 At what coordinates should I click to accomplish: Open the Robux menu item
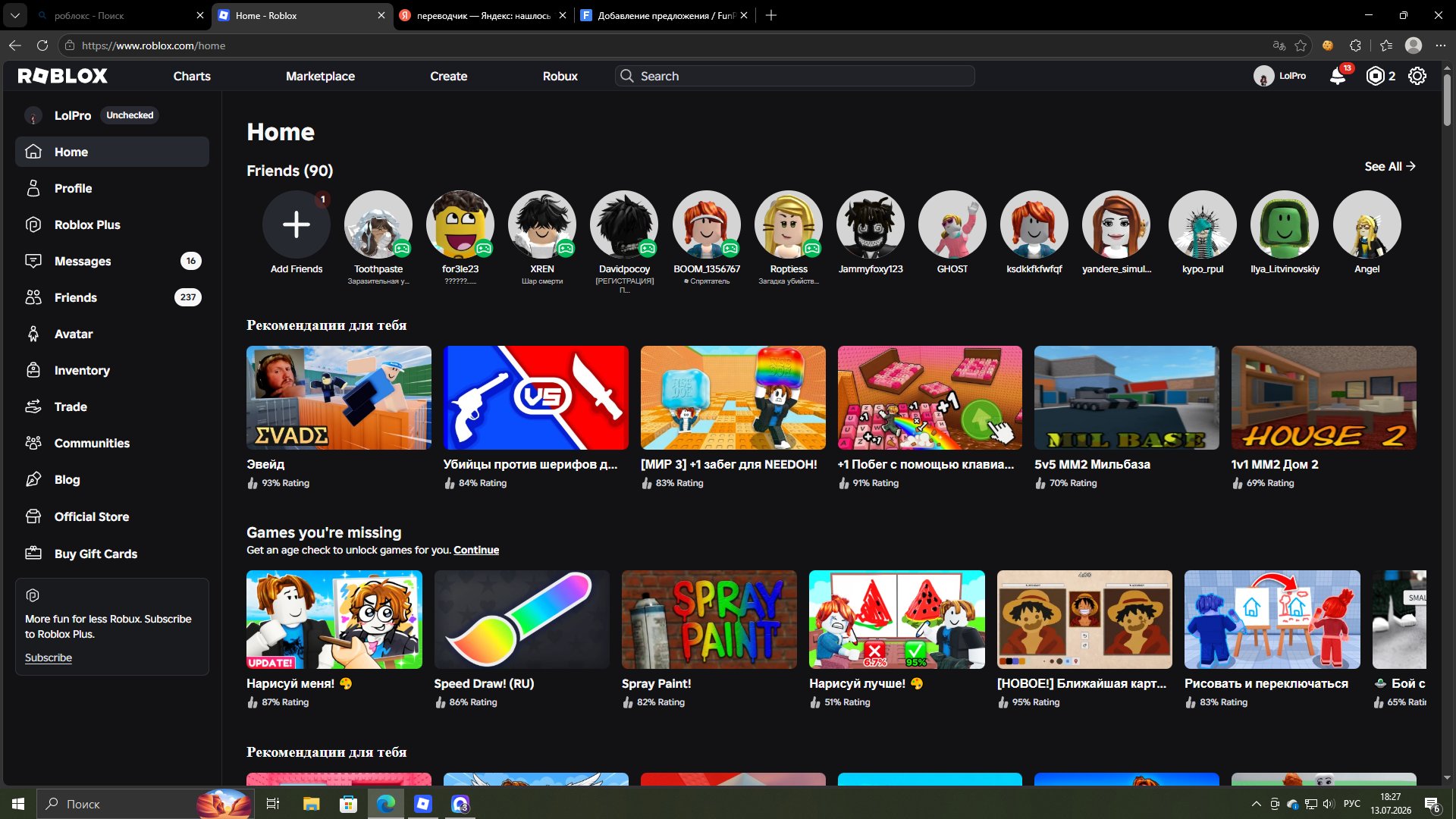click(560, 76)
